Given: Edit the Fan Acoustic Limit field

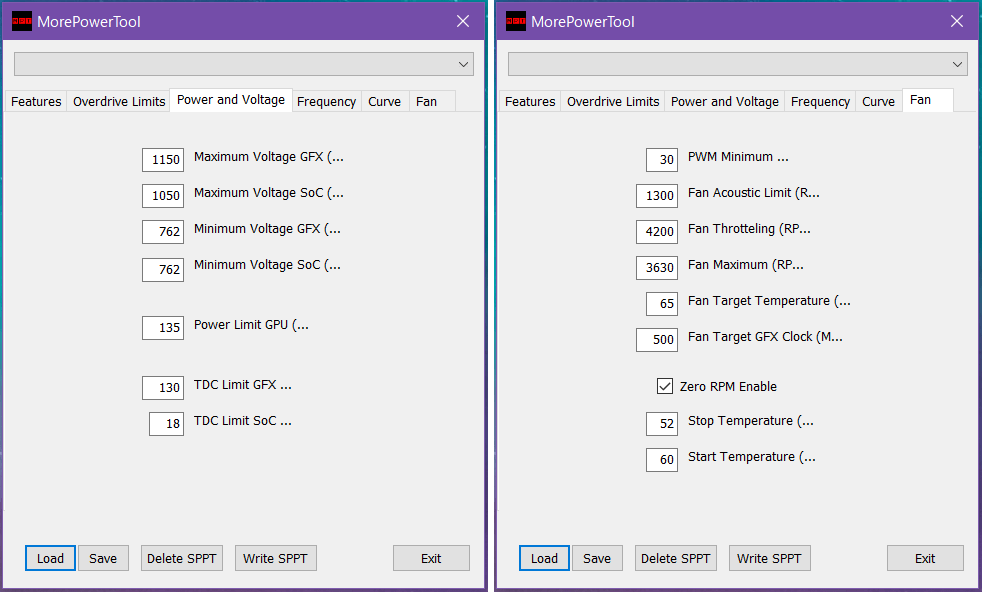Looking at the screenshot, I should (657, 196).
